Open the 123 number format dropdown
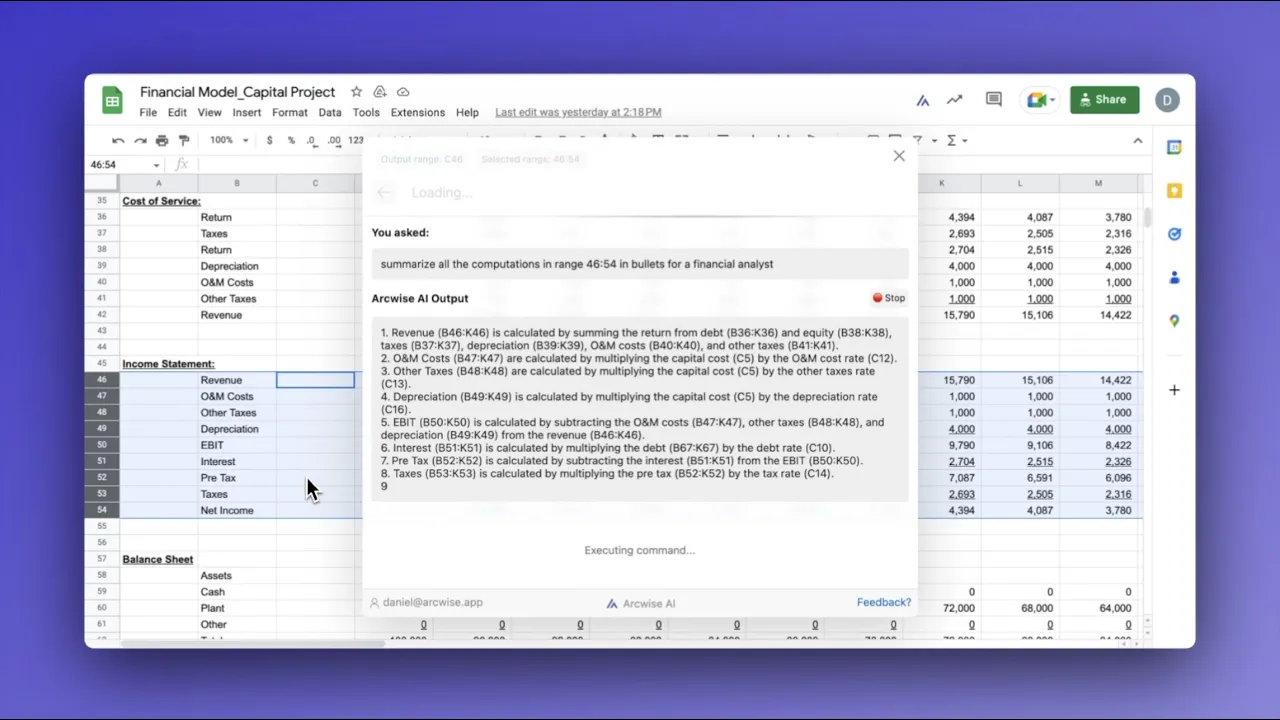Viewport: 1280px width, 720px height. click(x=356, y=140)
